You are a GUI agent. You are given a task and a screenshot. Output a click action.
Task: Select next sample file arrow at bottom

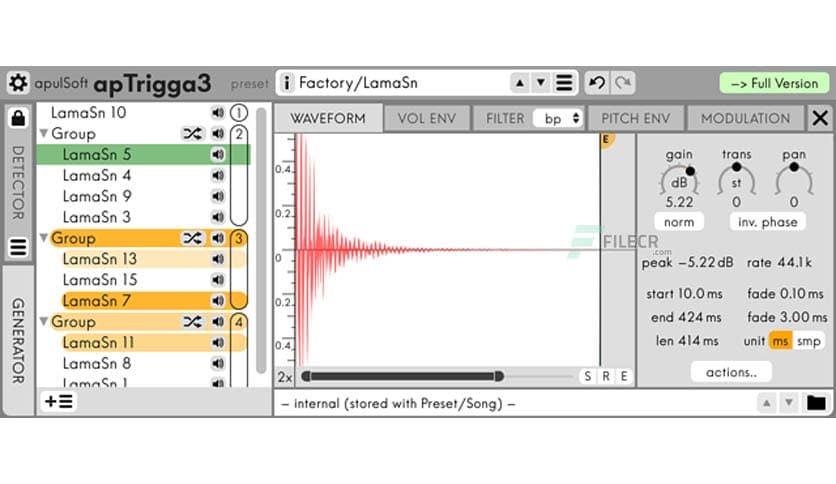tap(789, 403)
